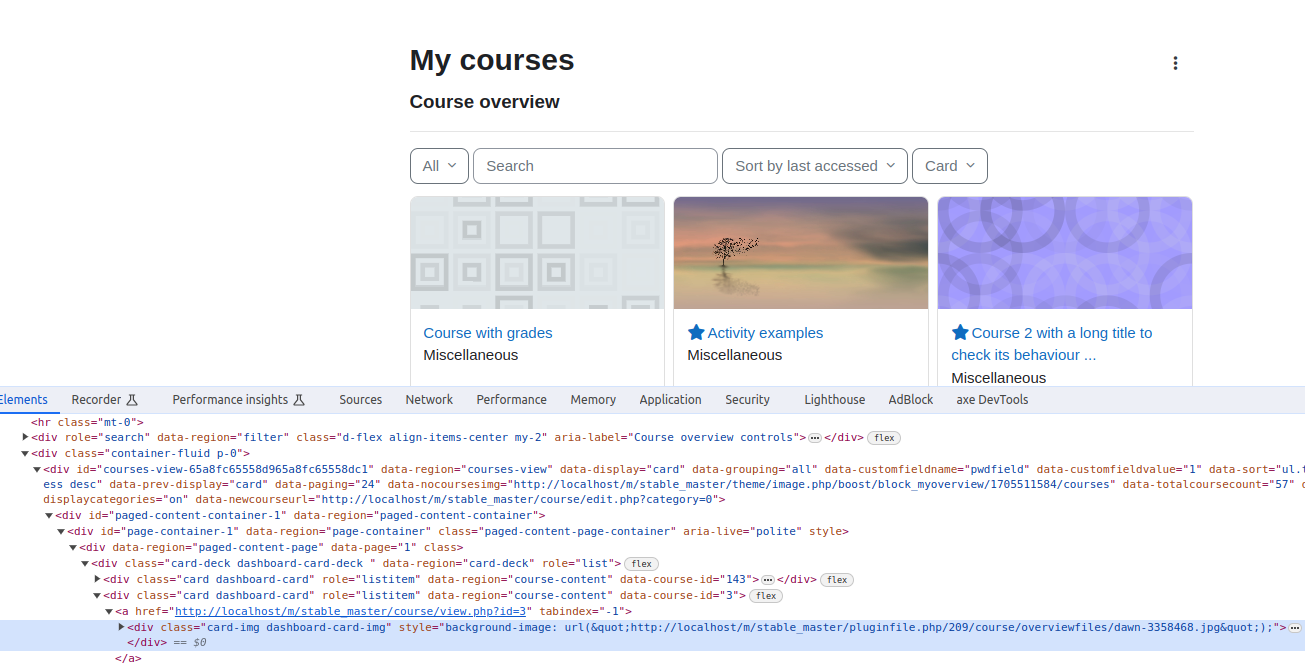Click the purple circles Course 2 thumbnail
This screenshot has height=669, width=1305.
click(1065, 253)
